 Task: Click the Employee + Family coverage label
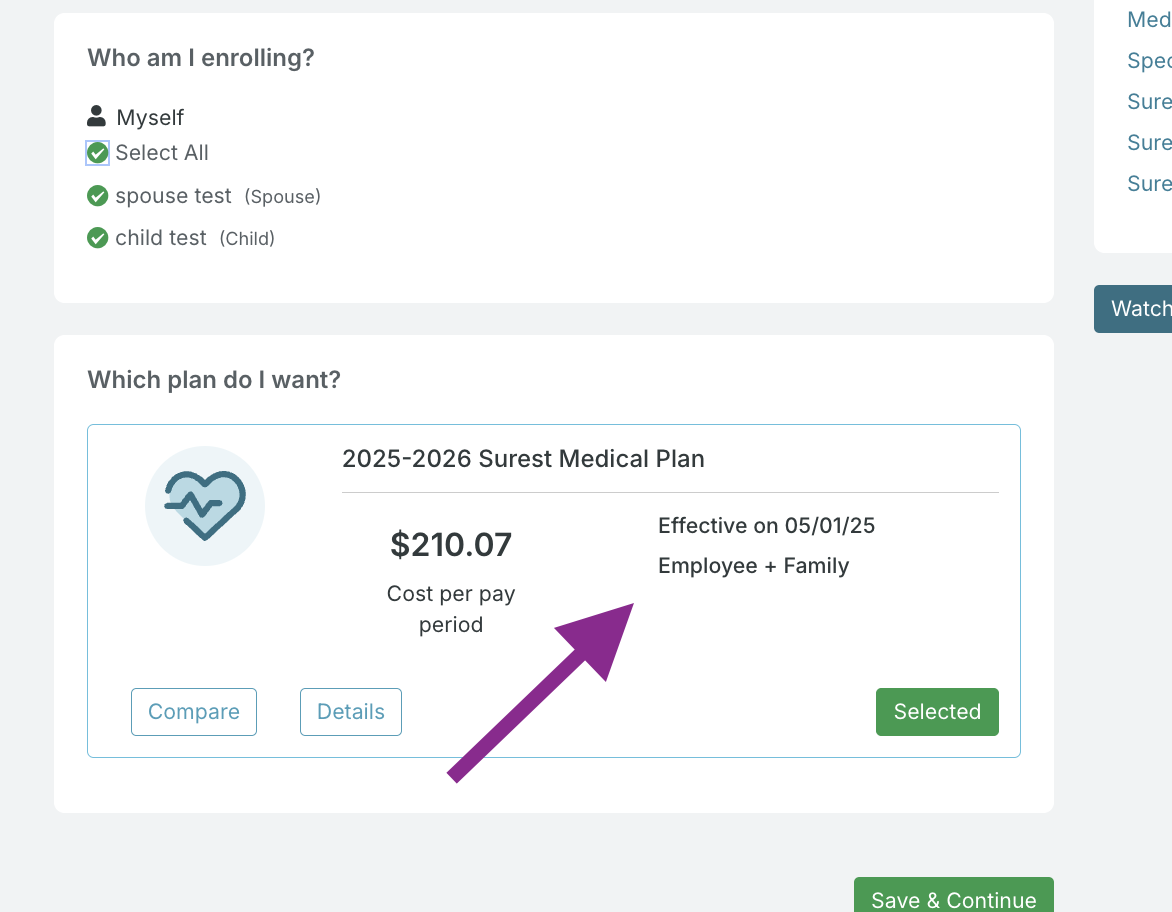click(x=754, y=566)
